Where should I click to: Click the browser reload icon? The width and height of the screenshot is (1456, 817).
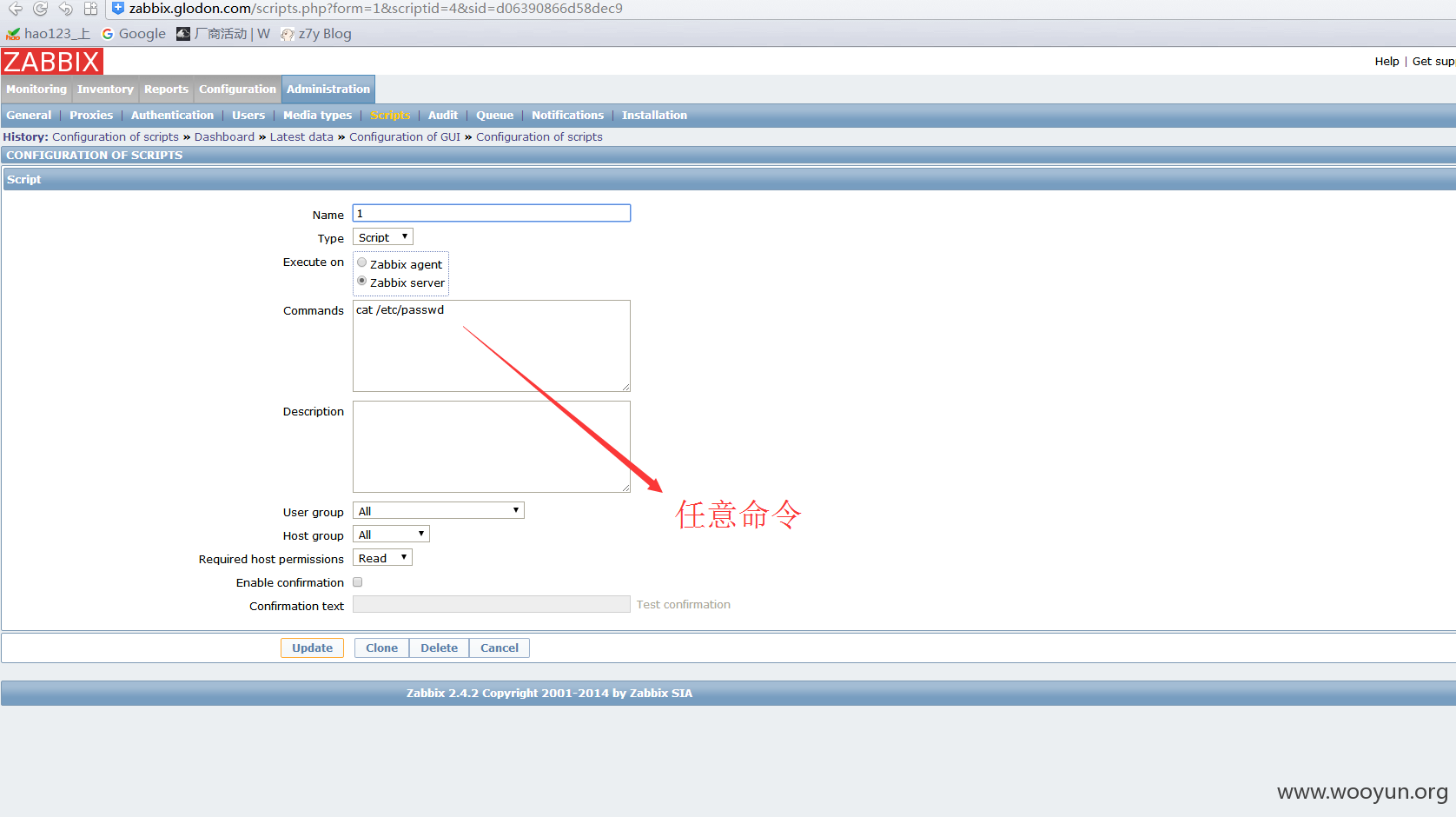coord(40,9)
